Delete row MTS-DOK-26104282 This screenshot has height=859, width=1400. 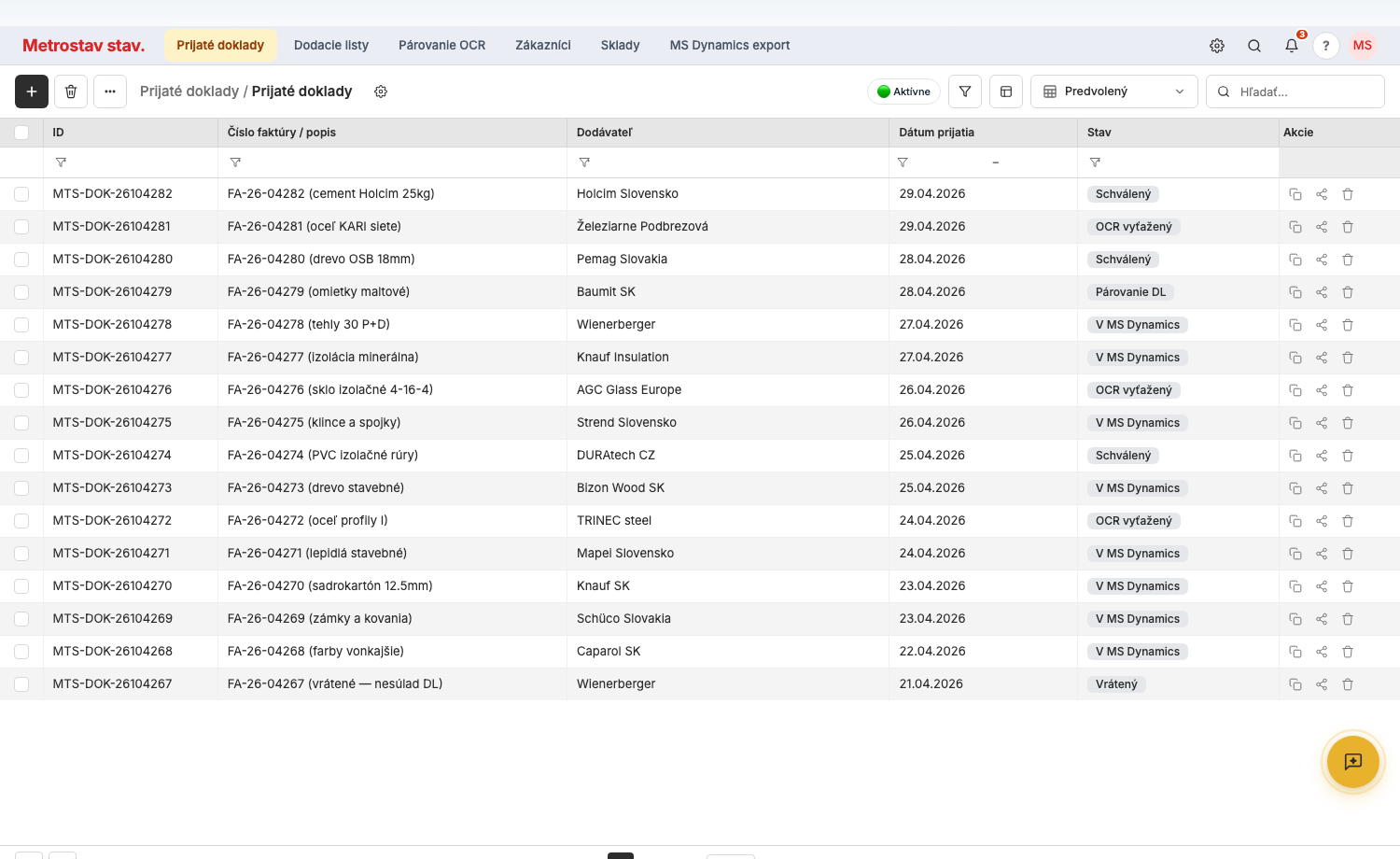[x=1348, y=194]
